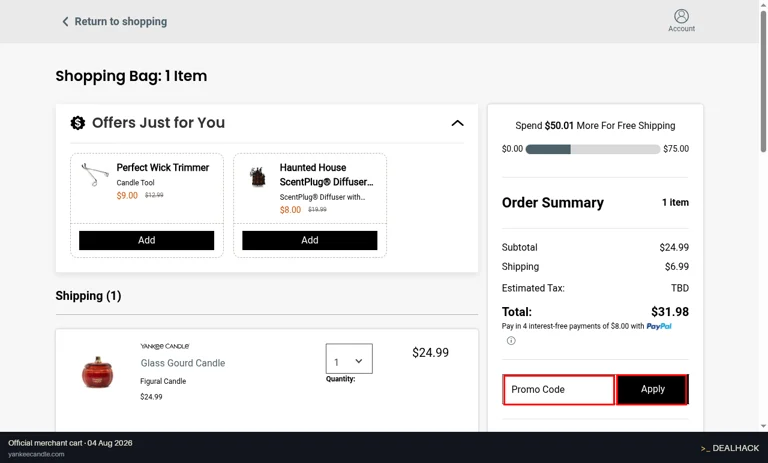Click the Pay in 4 interest-free payments text
The image size is (768, 463).
[x=573, y=326]
